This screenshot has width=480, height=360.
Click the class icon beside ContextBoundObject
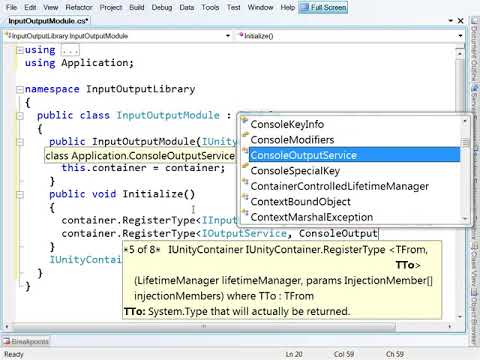[x=245, y=197]
